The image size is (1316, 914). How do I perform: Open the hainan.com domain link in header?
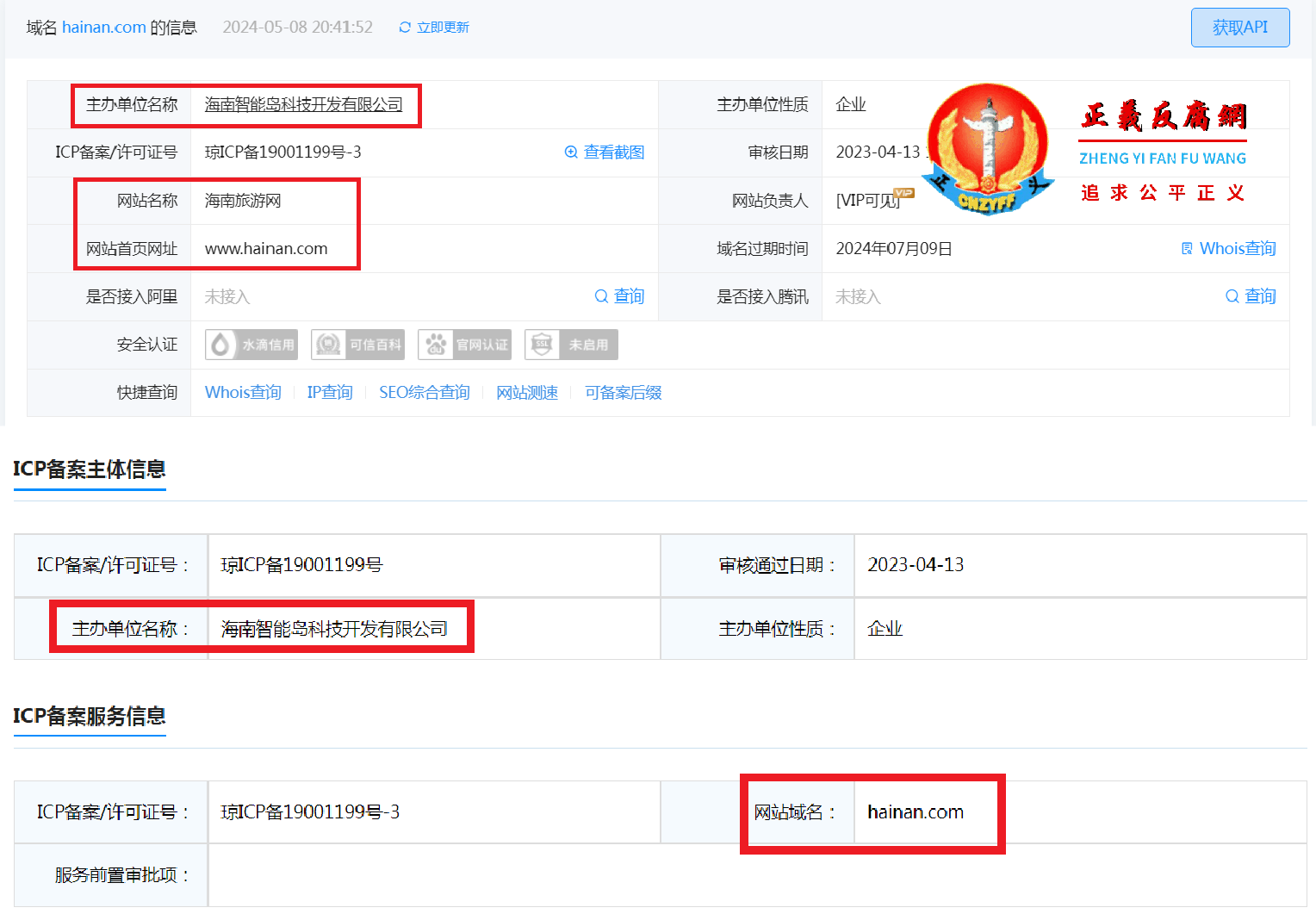pyautogui.click(x=104, y=27)
